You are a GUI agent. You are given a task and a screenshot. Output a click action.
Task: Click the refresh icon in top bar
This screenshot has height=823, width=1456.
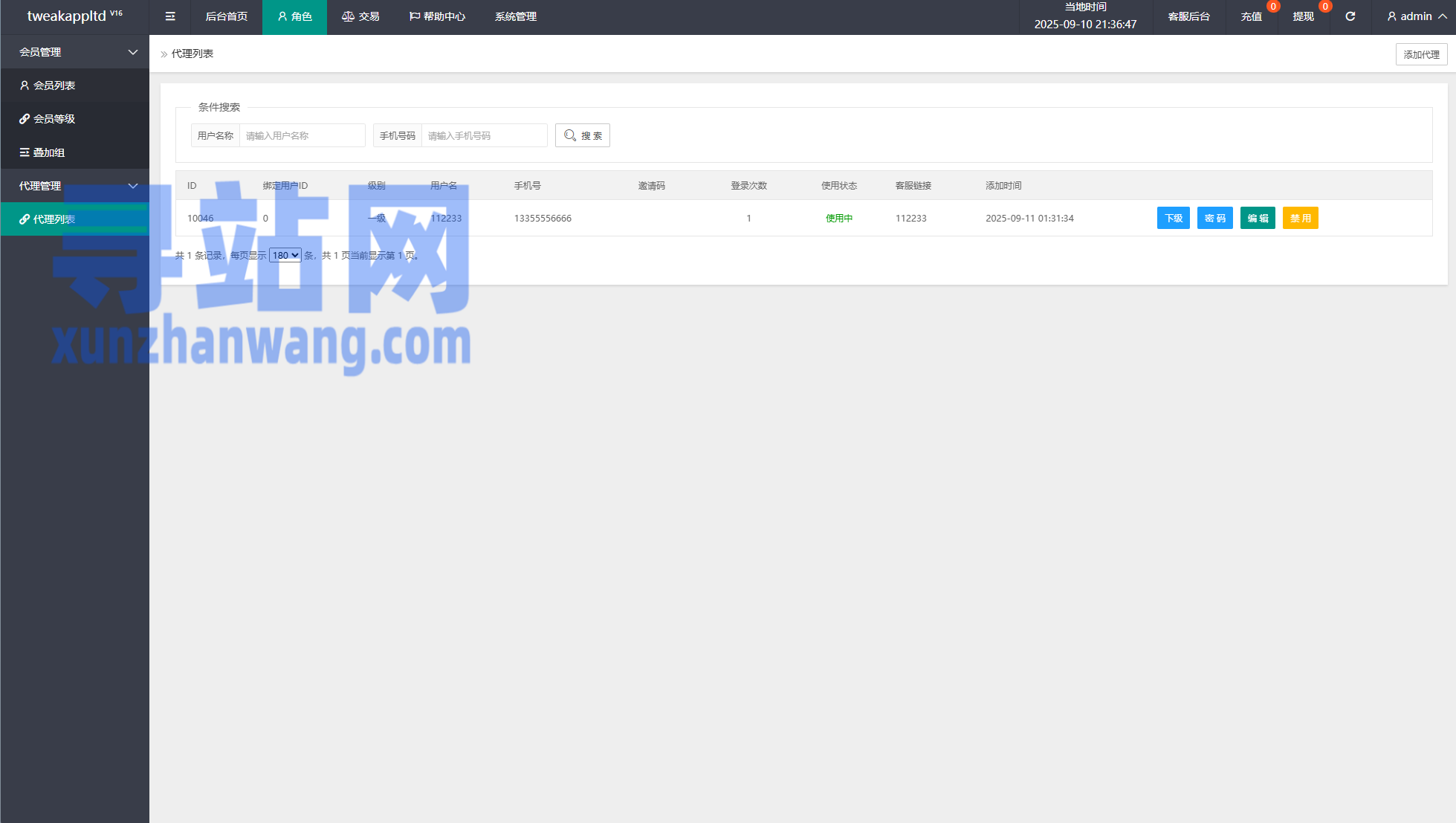point(1350,16)
